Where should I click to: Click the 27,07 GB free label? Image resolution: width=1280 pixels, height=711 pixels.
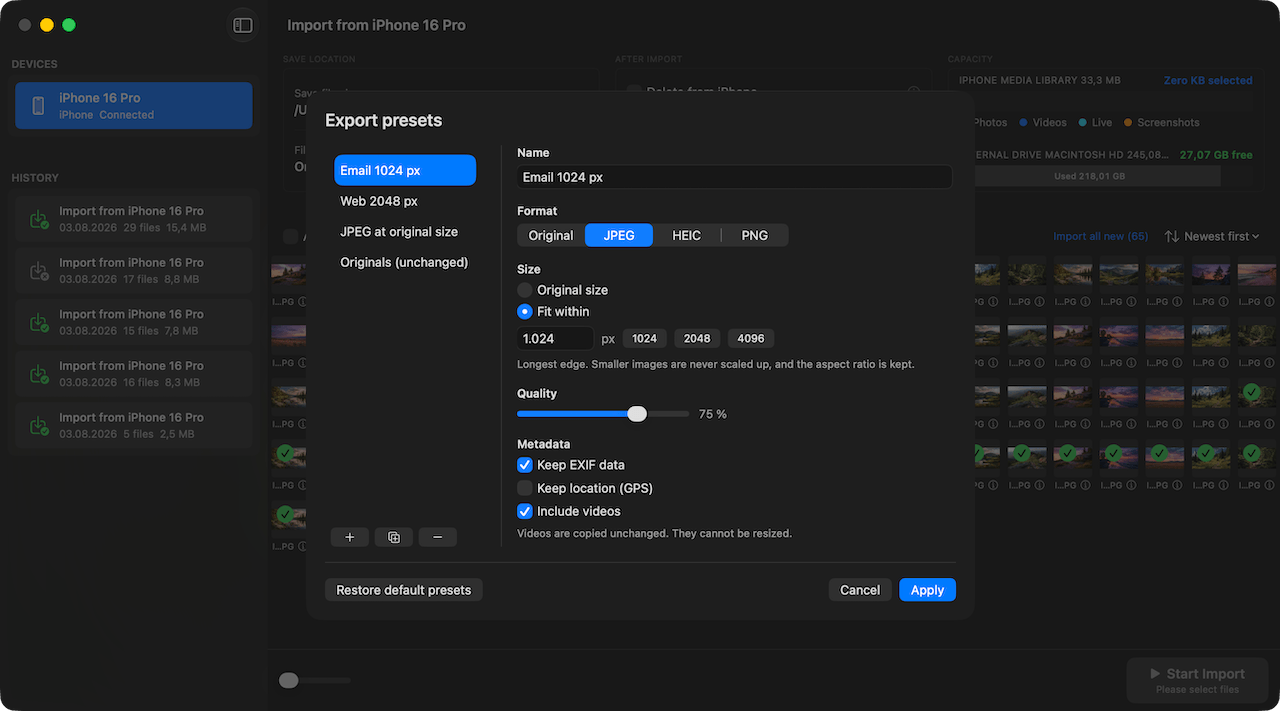pyautogui.click(x=1216, y=155)
